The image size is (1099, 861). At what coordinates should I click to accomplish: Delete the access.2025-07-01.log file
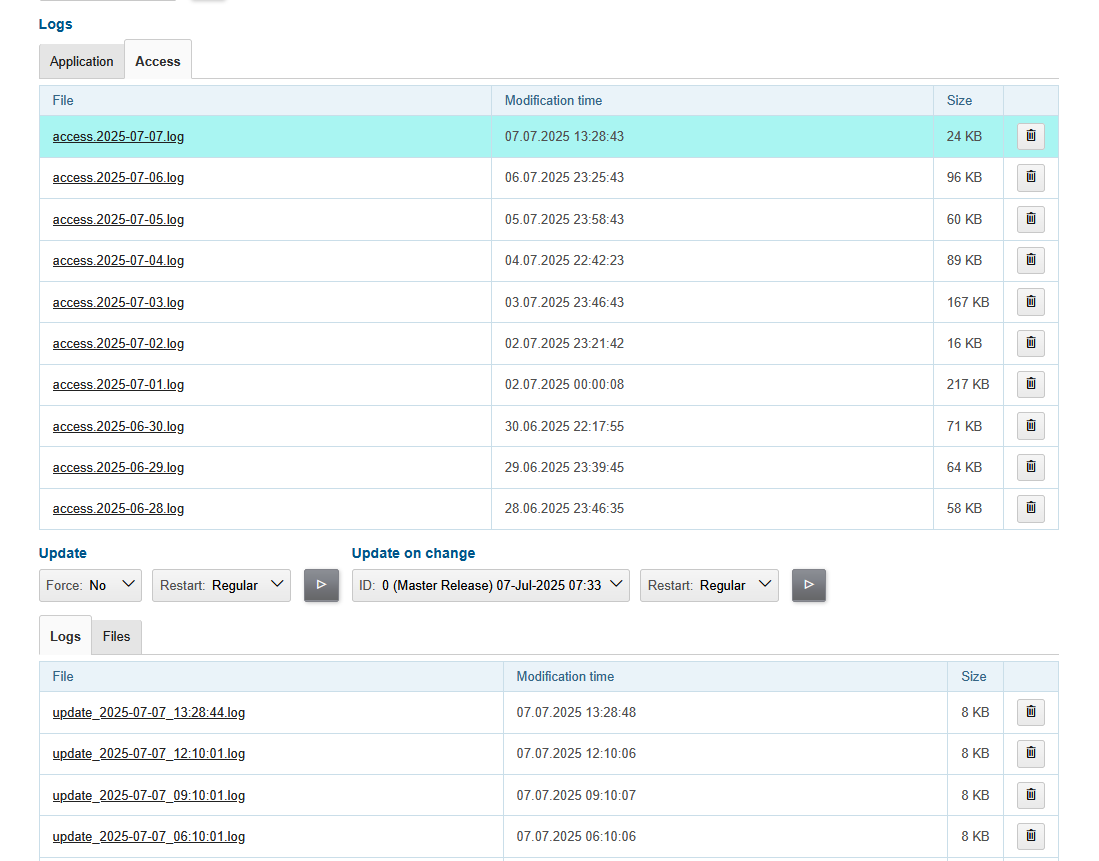(1030, 384)
